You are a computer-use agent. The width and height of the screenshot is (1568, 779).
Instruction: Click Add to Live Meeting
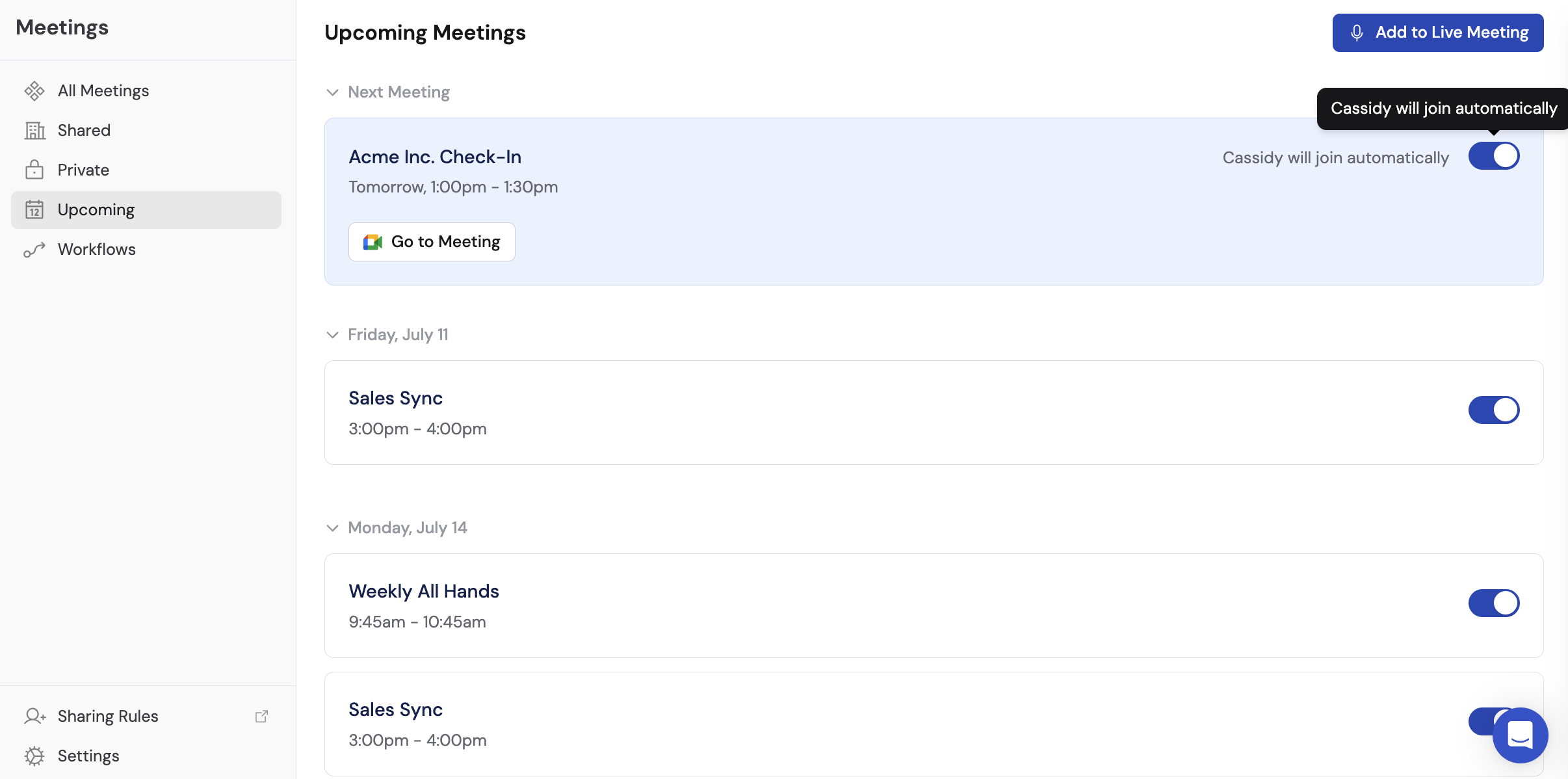tap(1437, 33)
